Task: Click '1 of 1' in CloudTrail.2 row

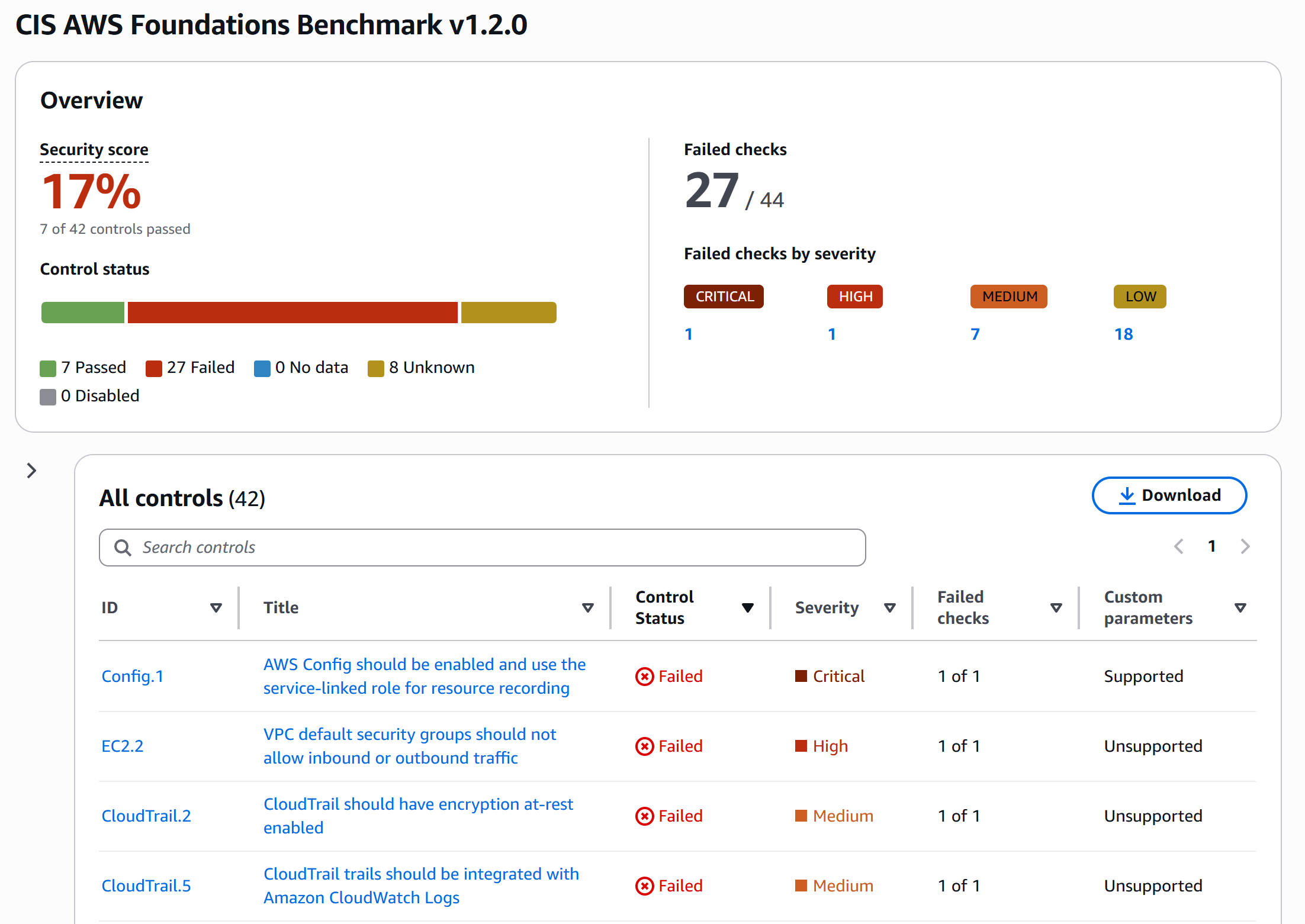Action: (x=959, y=816)
